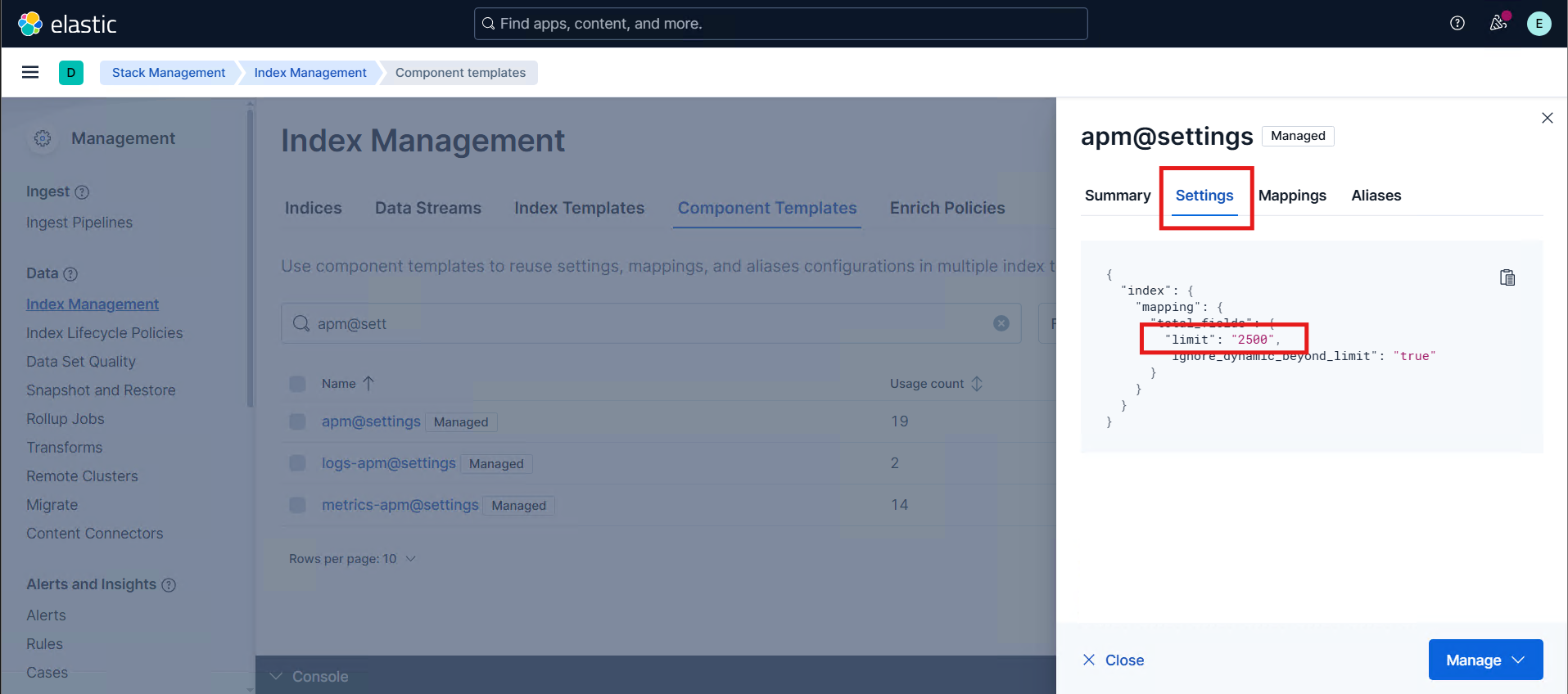Click the Ingest help icon
Screen dimensions: 1568x694
[82, 192]
